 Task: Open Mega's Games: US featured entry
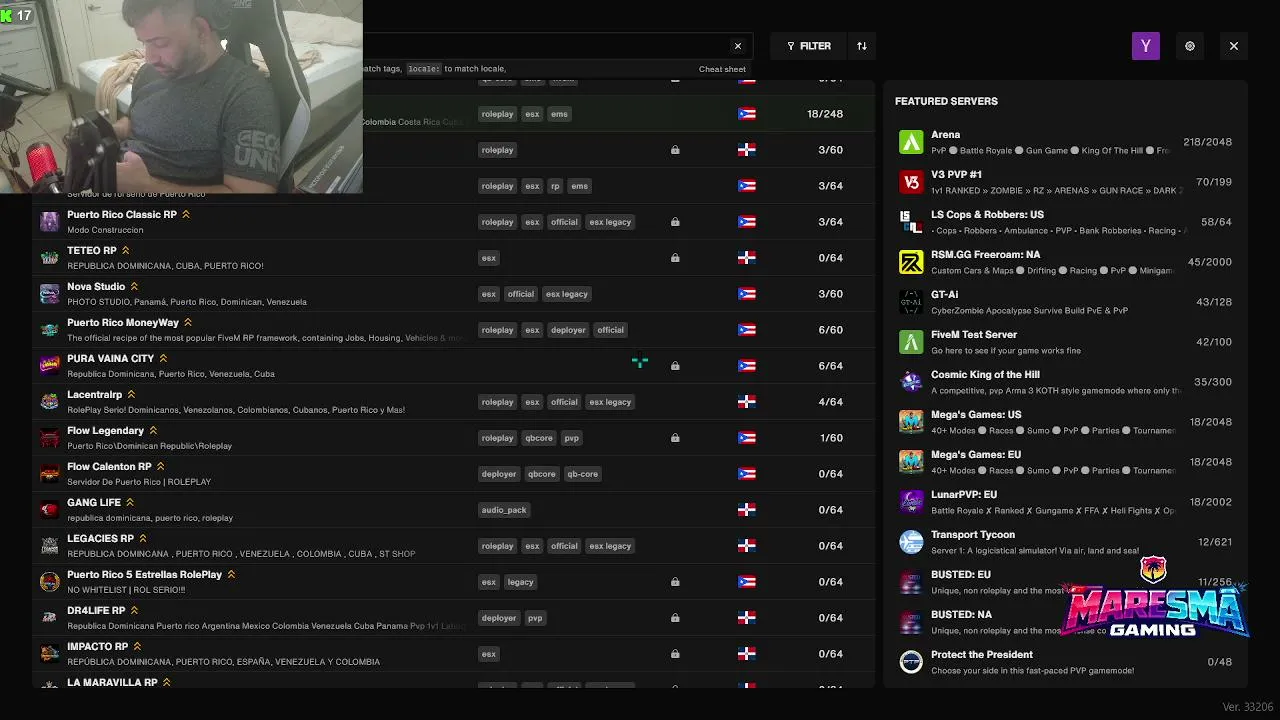(x=1065, y=422)
